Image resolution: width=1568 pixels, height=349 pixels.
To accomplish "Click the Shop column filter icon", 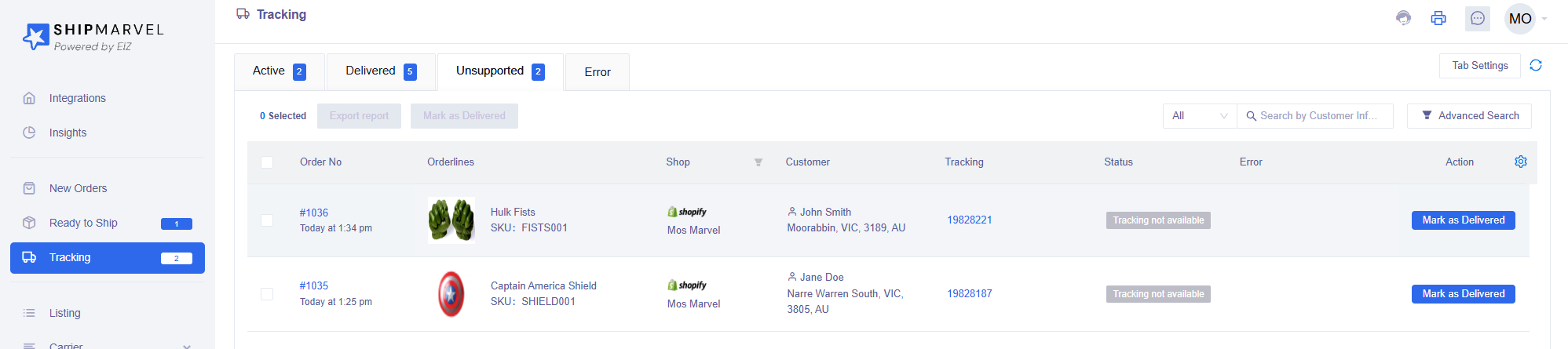I will [x=758, y=162].
